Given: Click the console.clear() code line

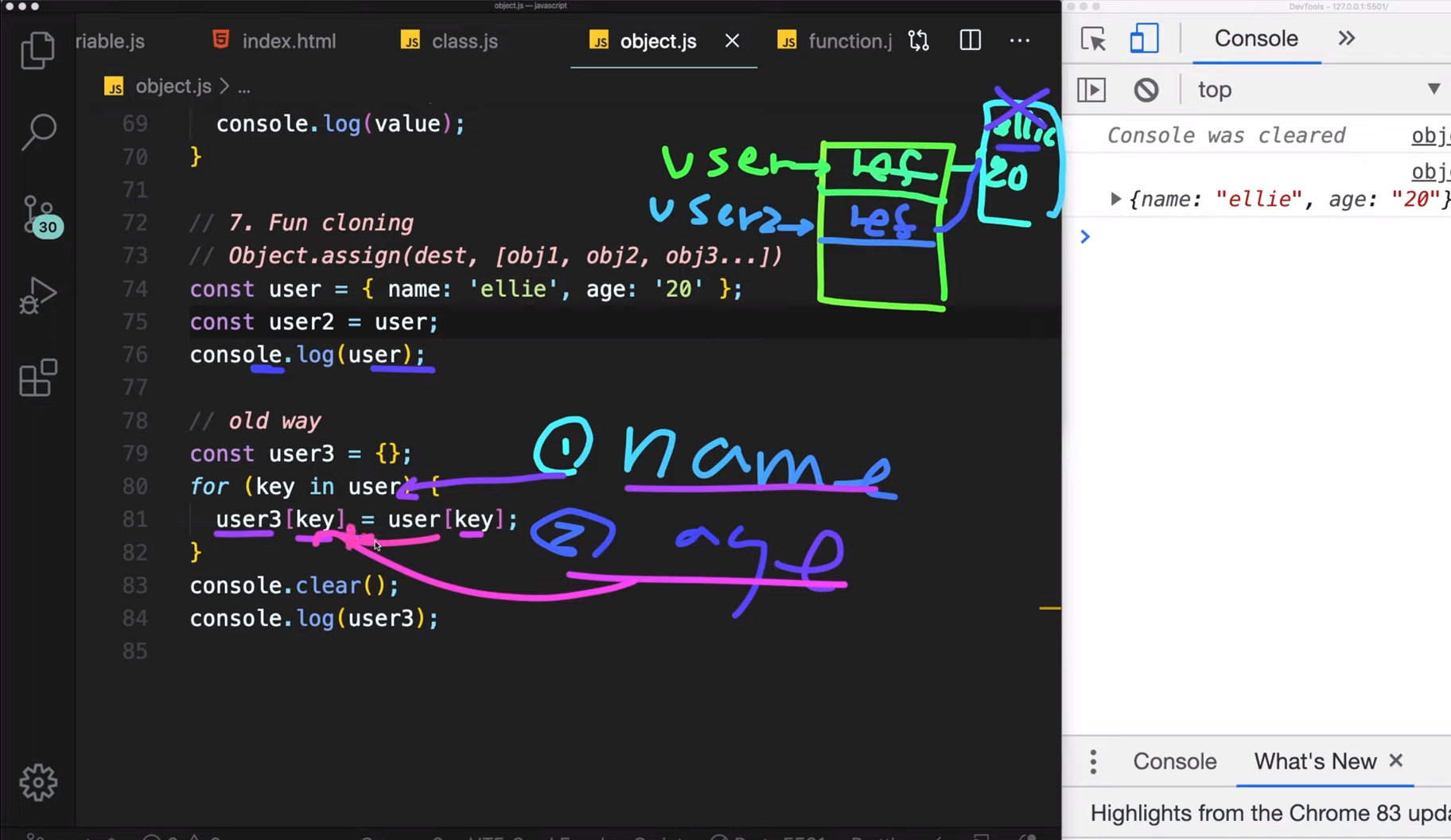Looking at the screenshot, I should click(x=294, y=585).
